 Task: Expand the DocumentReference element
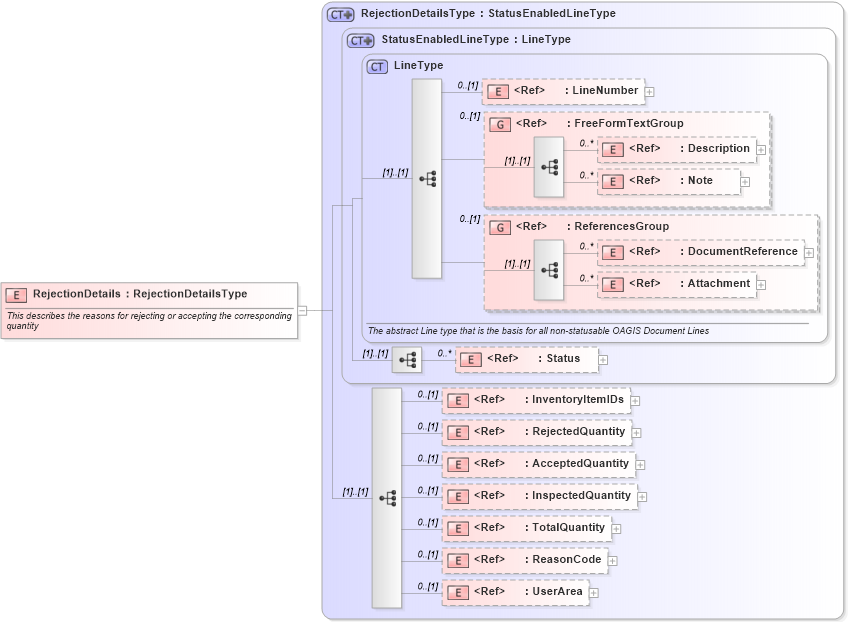(808, 251)
